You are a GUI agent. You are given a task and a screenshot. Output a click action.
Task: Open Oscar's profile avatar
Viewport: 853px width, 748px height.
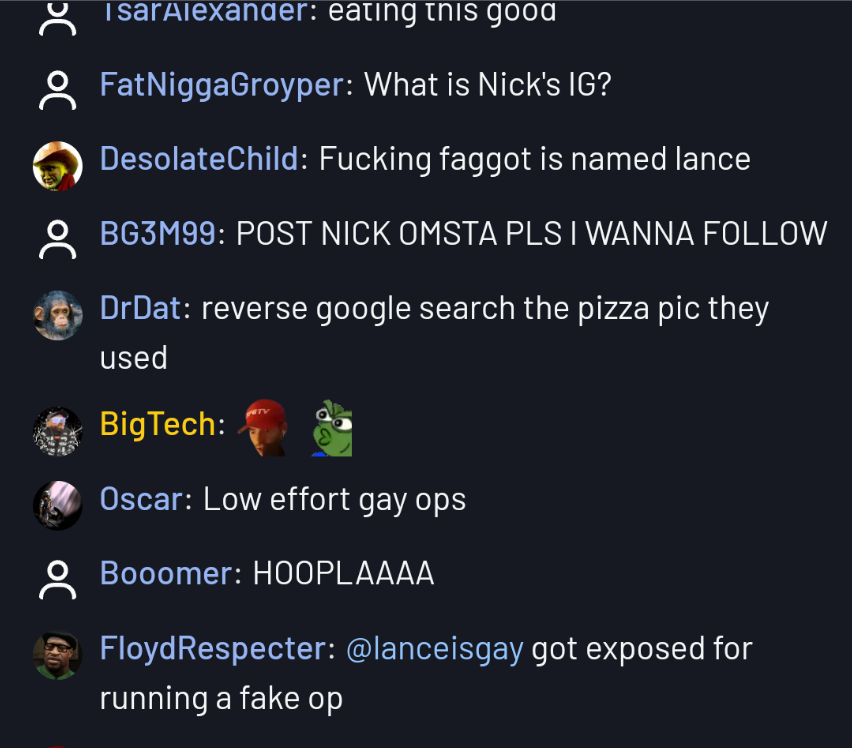tap(58, 505)
